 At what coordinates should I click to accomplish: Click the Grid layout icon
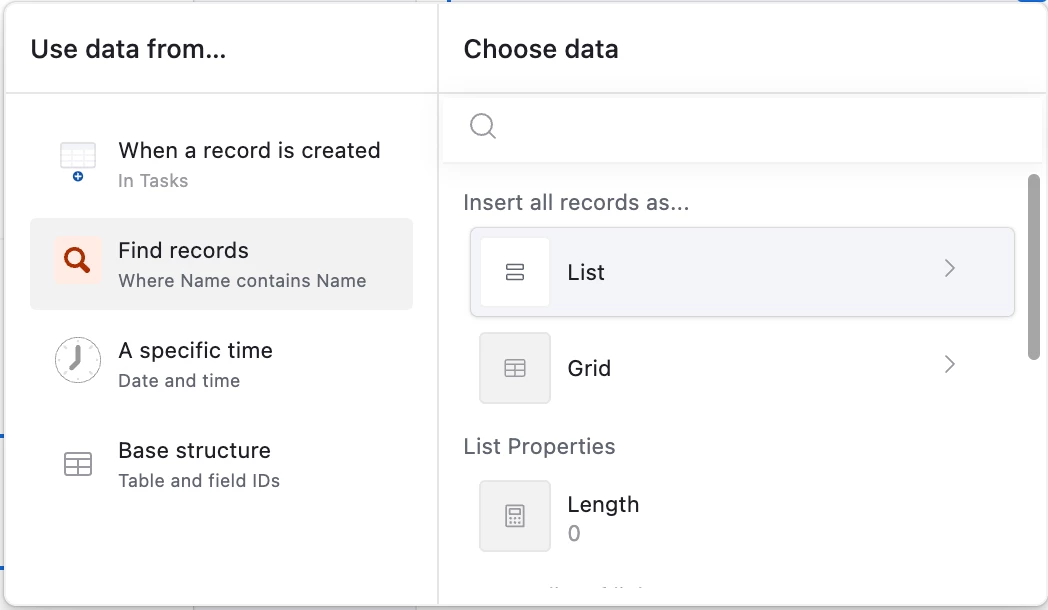[x=515, y=368]
